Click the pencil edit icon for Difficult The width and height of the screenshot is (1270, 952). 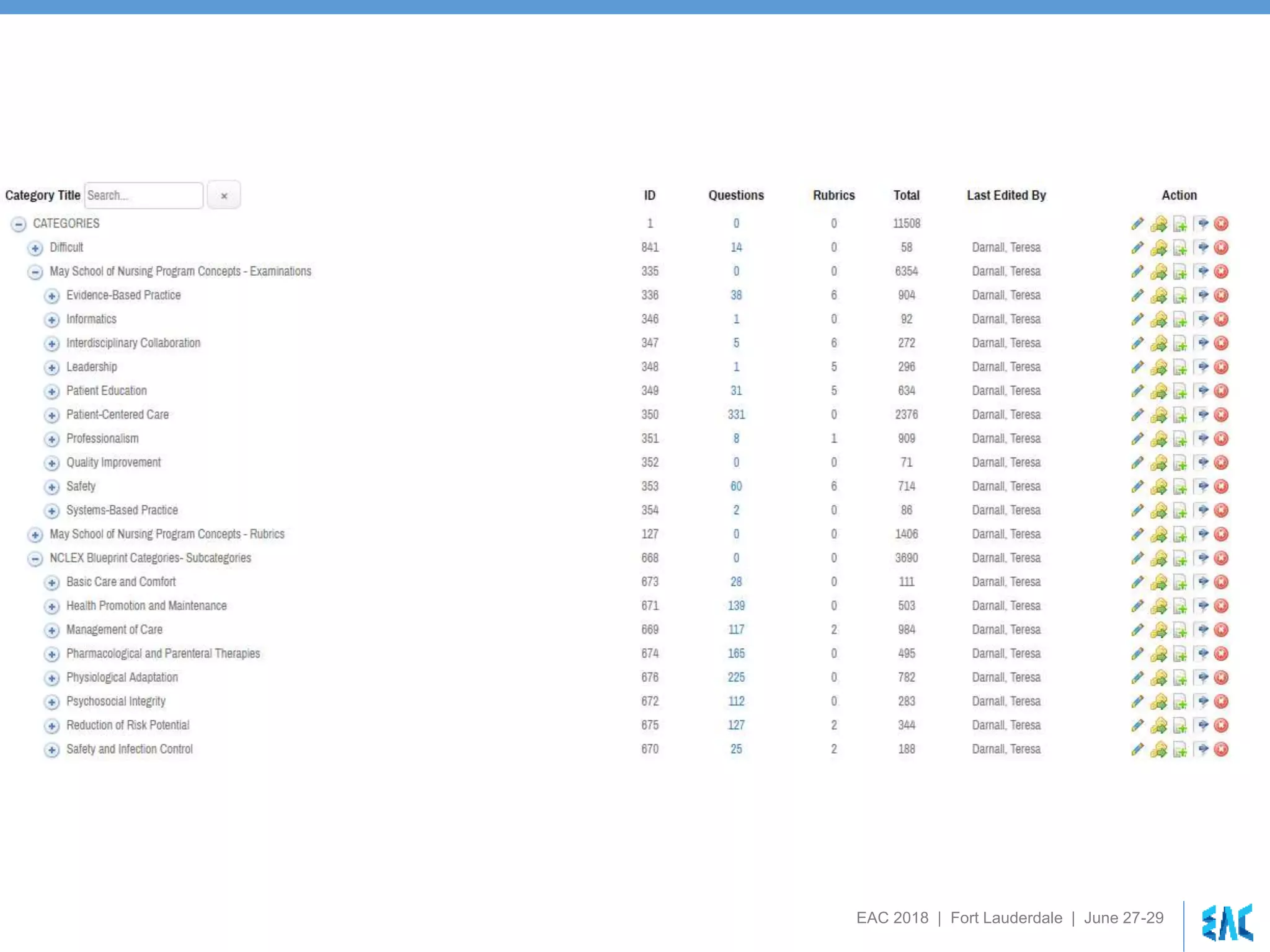[1137, 248]
